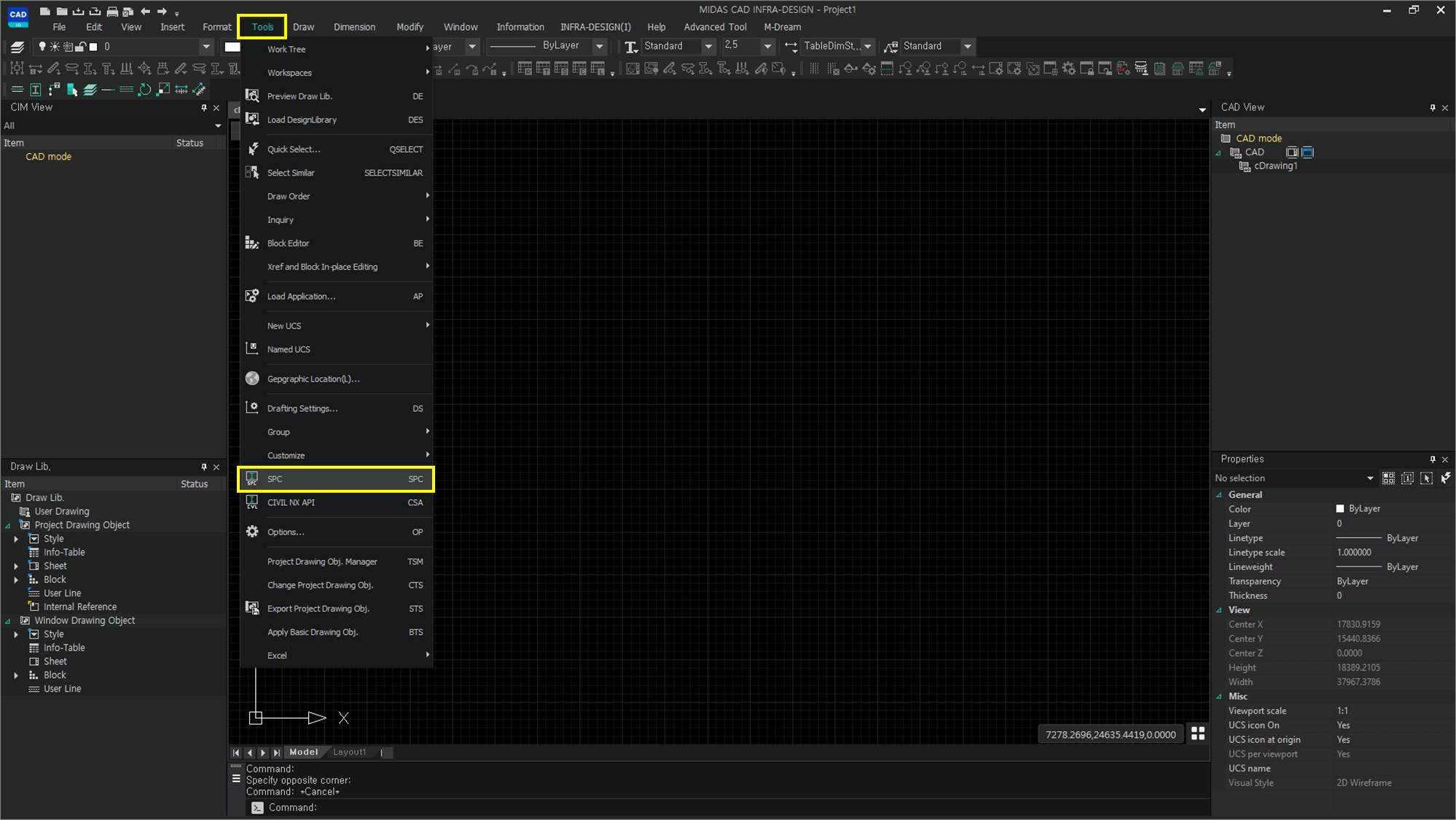Toggle the panel layout icon beside CAD item
Image resolution: width=1456 pixels, height=820 pixels.
(x=1292, y=152)
